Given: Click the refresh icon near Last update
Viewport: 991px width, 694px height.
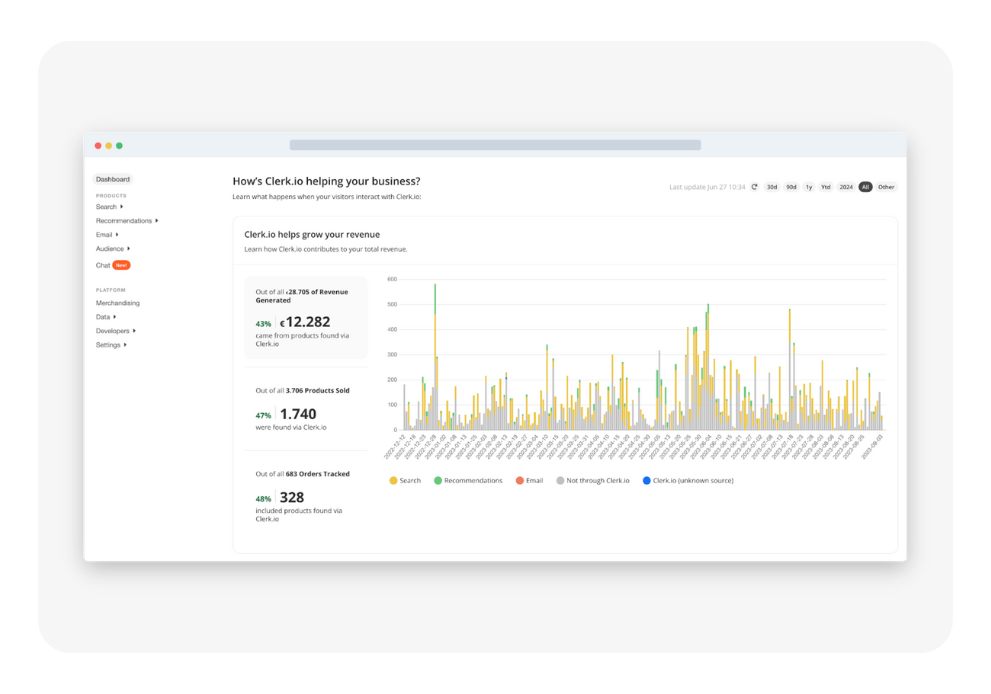Looking at the screenshot, I should point(754,186).
